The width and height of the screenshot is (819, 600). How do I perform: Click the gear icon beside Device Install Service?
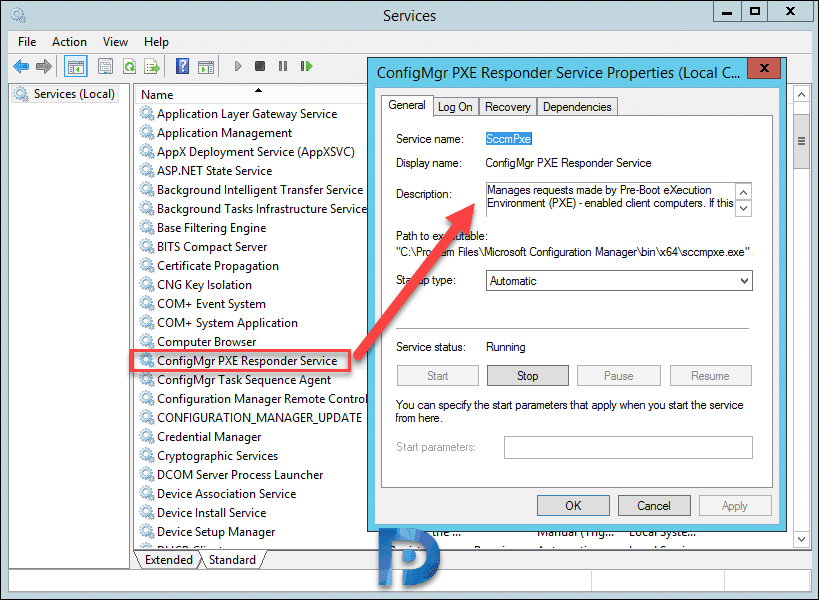click(147, 513)
